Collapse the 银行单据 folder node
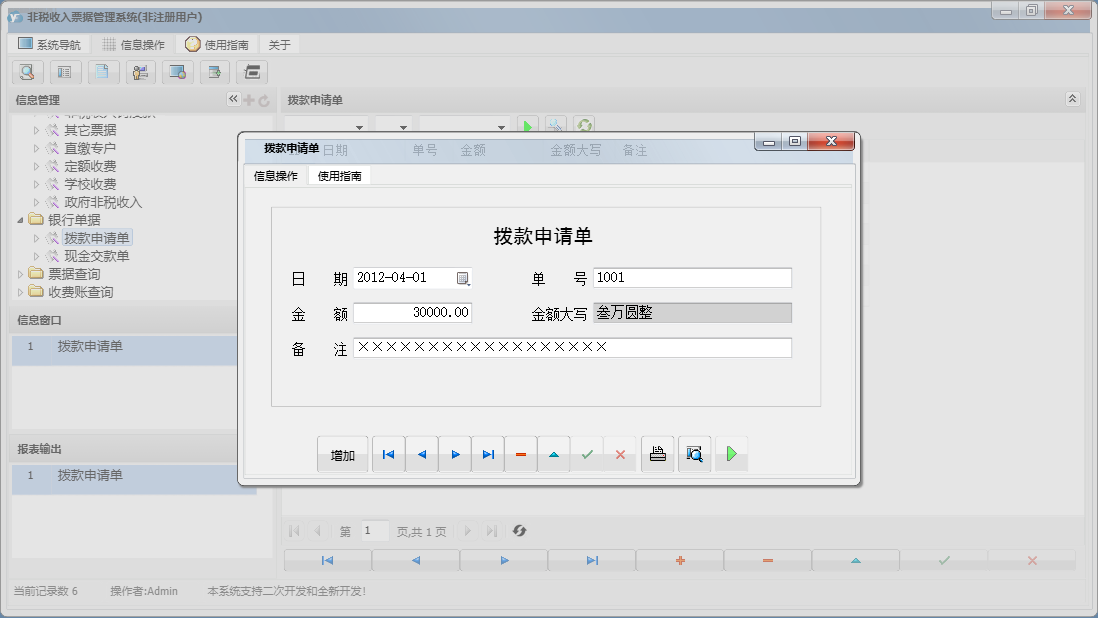The width and height of the screenshot is (1098, 618). [21, 220]
